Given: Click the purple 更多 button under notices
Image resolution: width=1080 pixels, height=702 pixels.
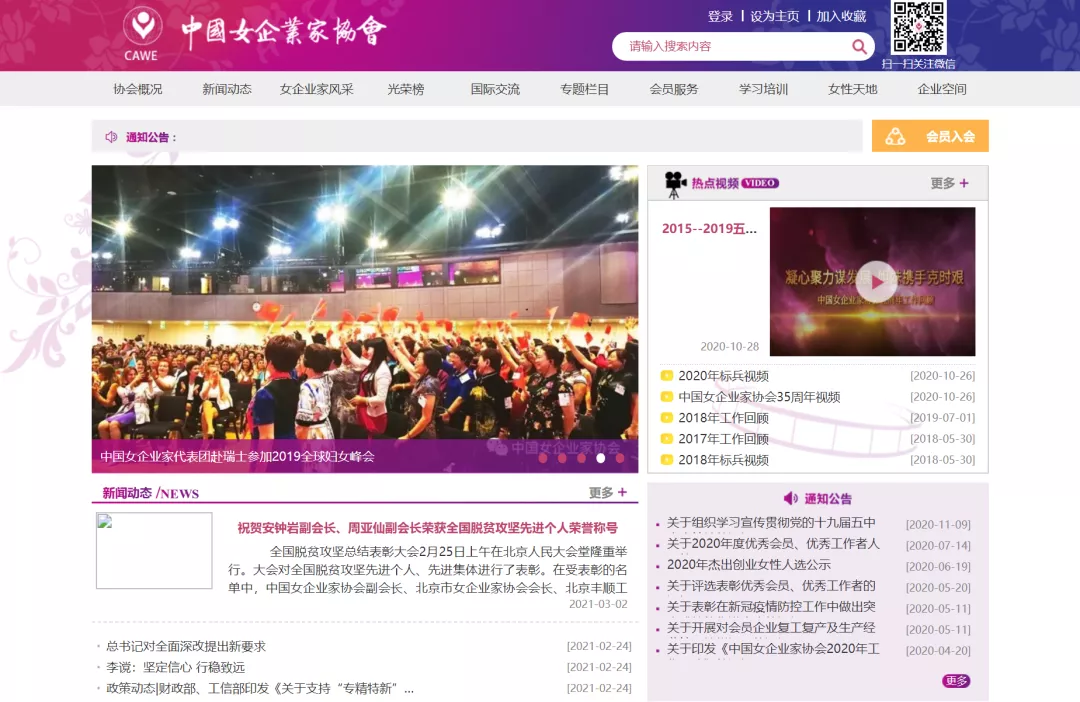Looking at the screenshot, I should (956, 681).
